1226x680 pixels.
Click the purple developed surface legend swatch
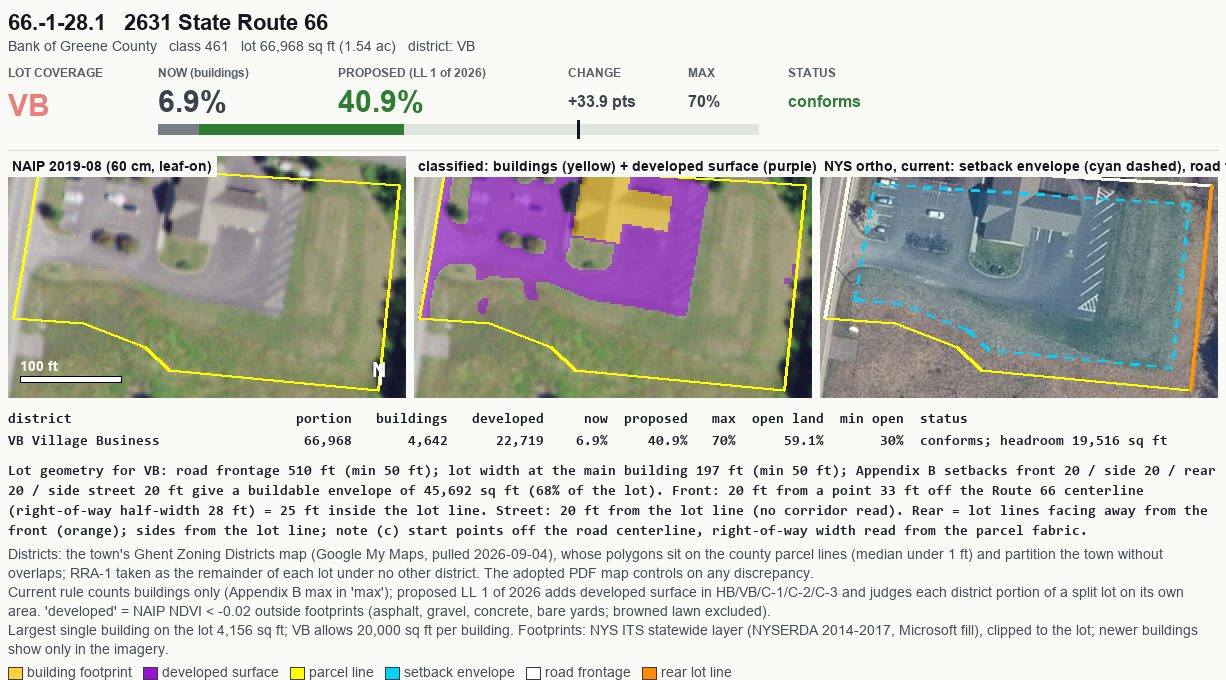tap(151, 672)
